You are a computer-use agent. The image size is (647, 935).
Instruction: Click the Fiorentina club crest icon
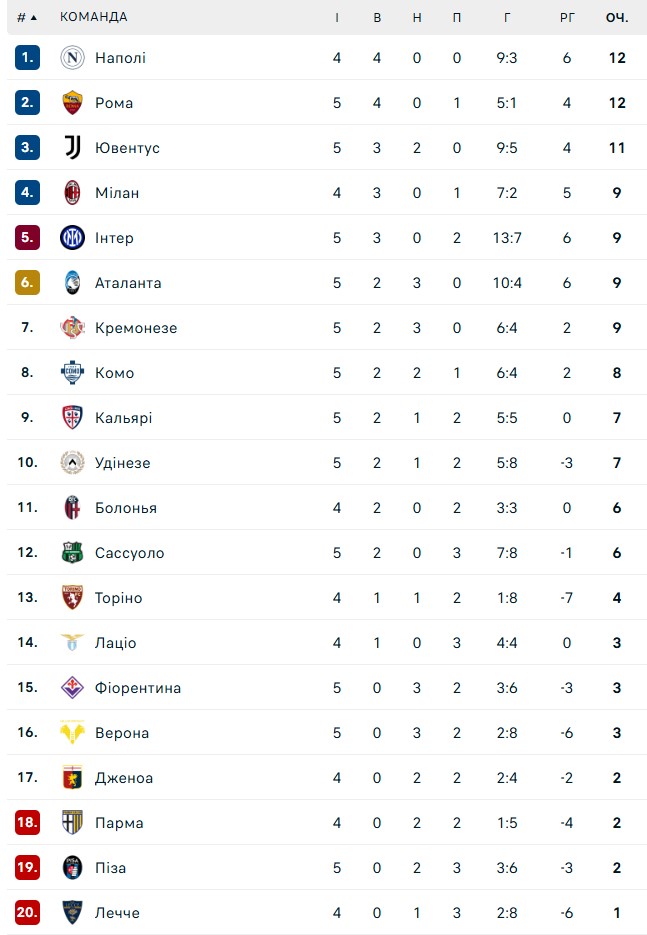72,688
